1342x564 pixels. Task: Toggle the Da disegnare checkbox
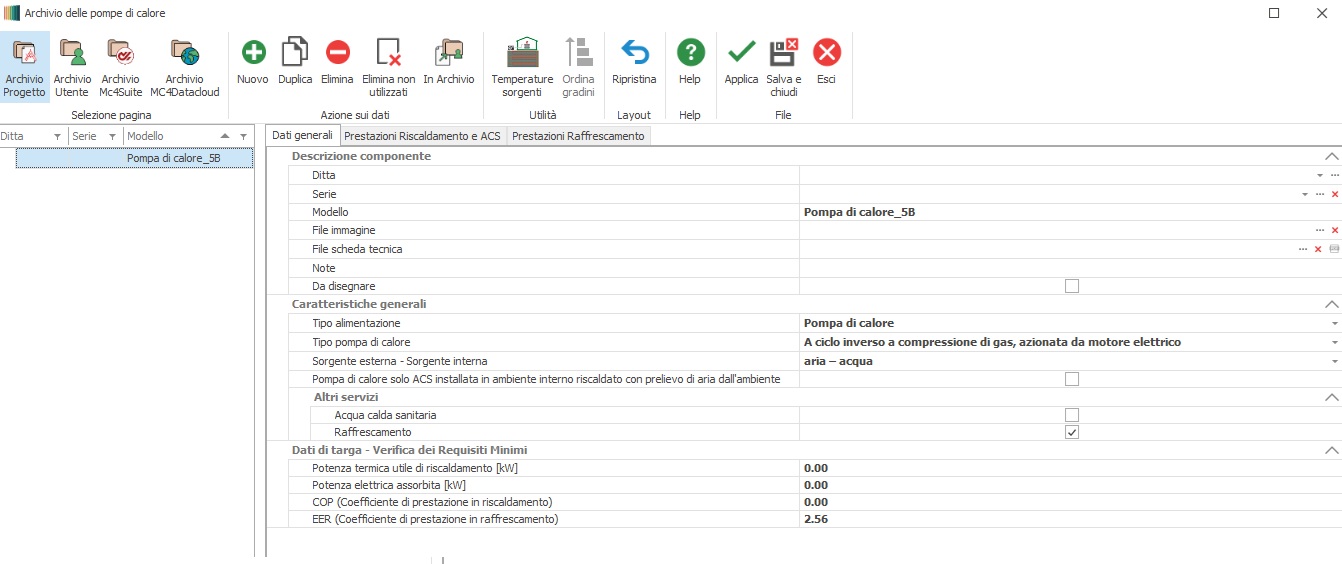pos(1072,286)
